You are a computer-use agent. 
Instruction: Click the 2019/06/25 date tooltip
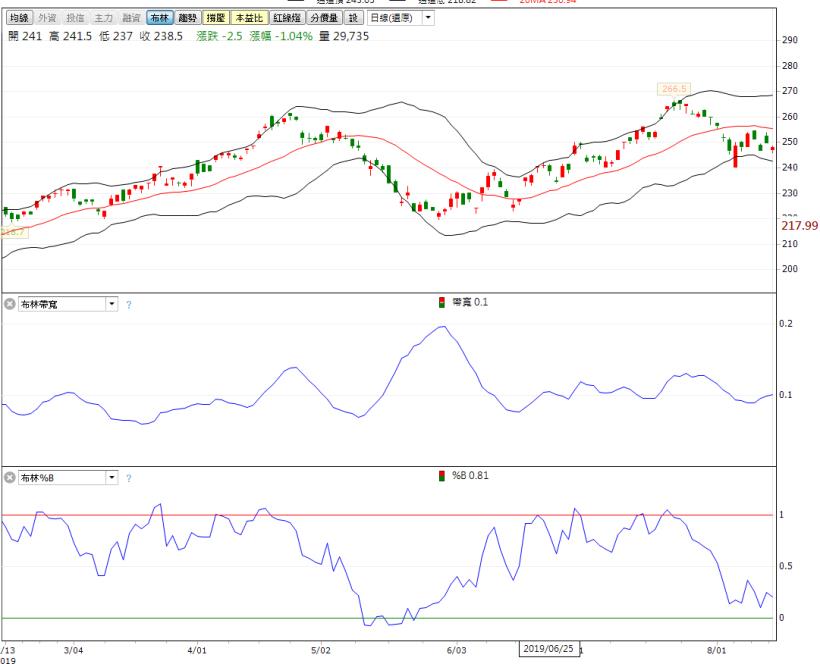click(x=549, y=648)
